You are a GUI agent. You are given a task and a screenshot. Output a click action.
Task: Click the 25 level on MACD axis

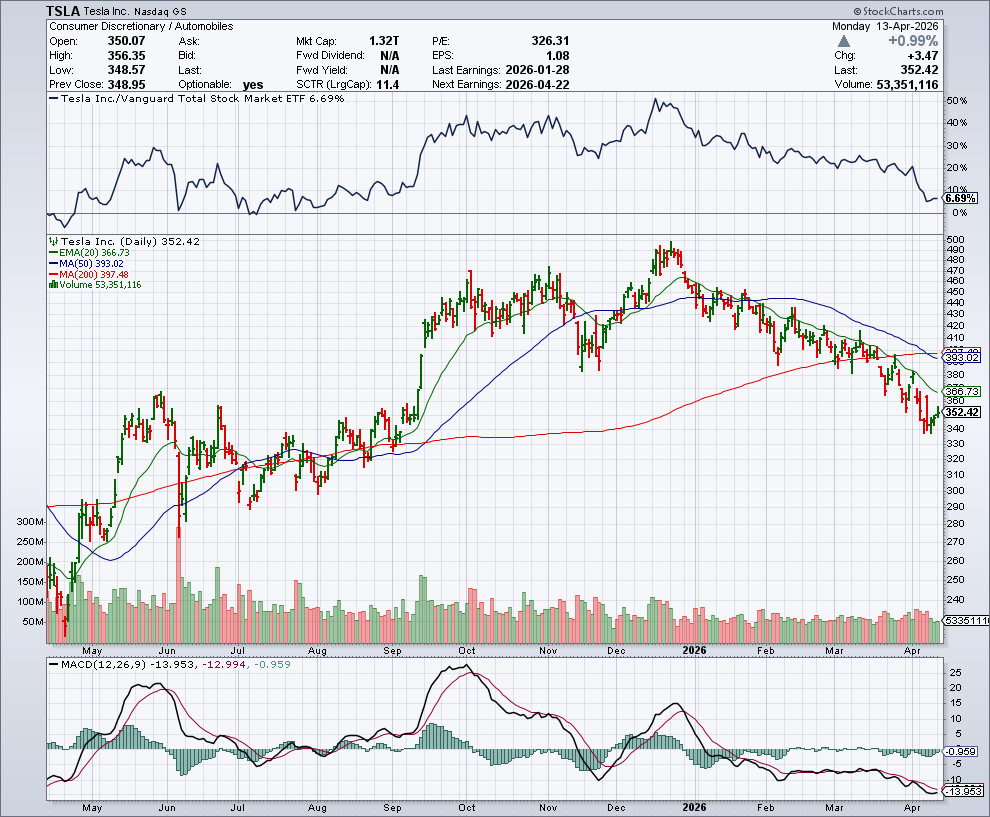pyautogui.click(x=955, y=672)
